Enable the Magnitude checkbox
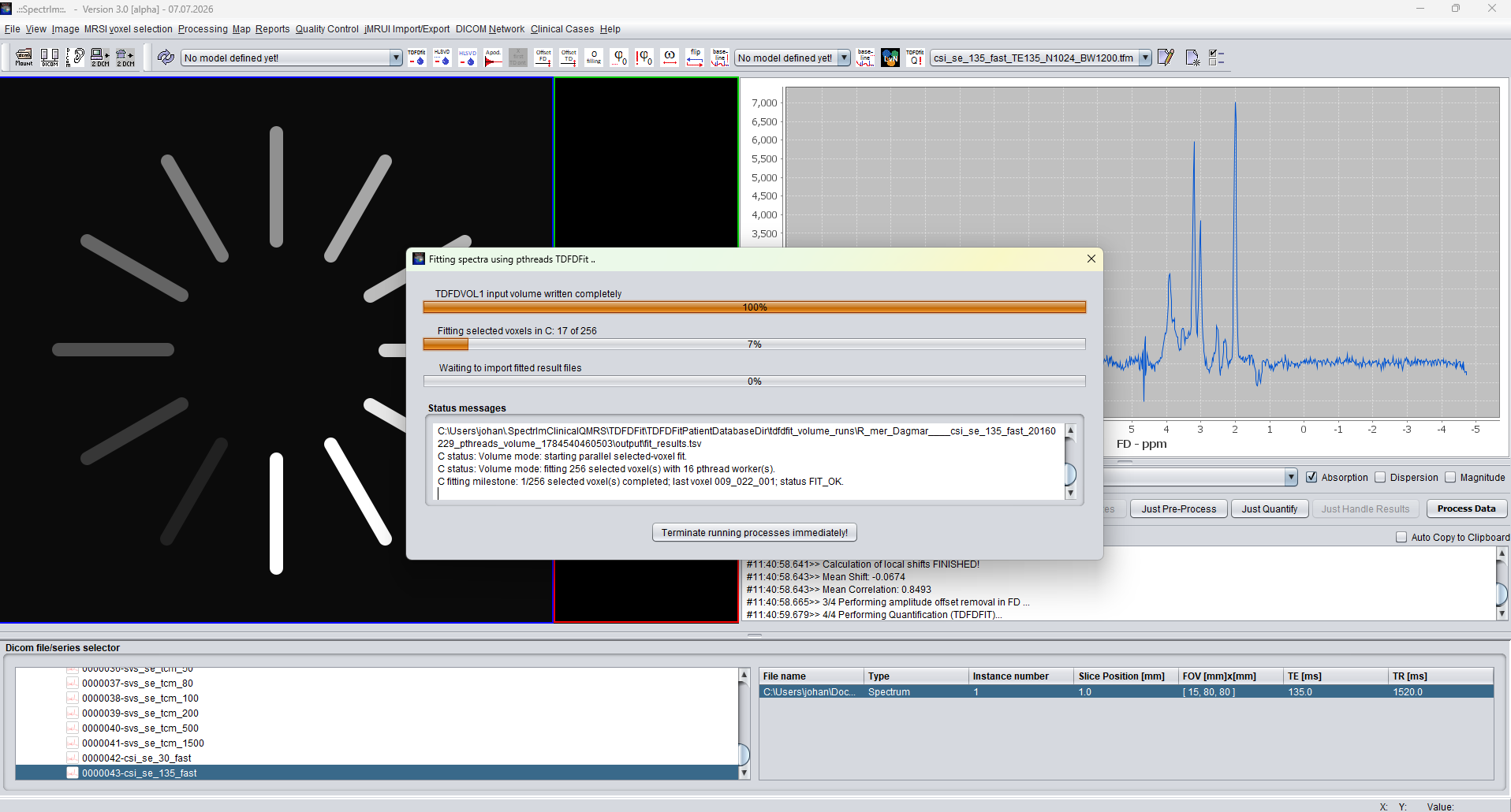 pyautogui.click(x=1450, y=477)
